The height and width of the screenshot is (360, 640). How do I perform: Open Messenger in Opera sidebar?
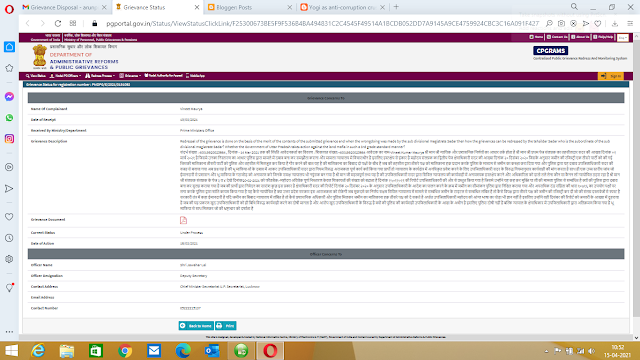[x=9, y=96]
